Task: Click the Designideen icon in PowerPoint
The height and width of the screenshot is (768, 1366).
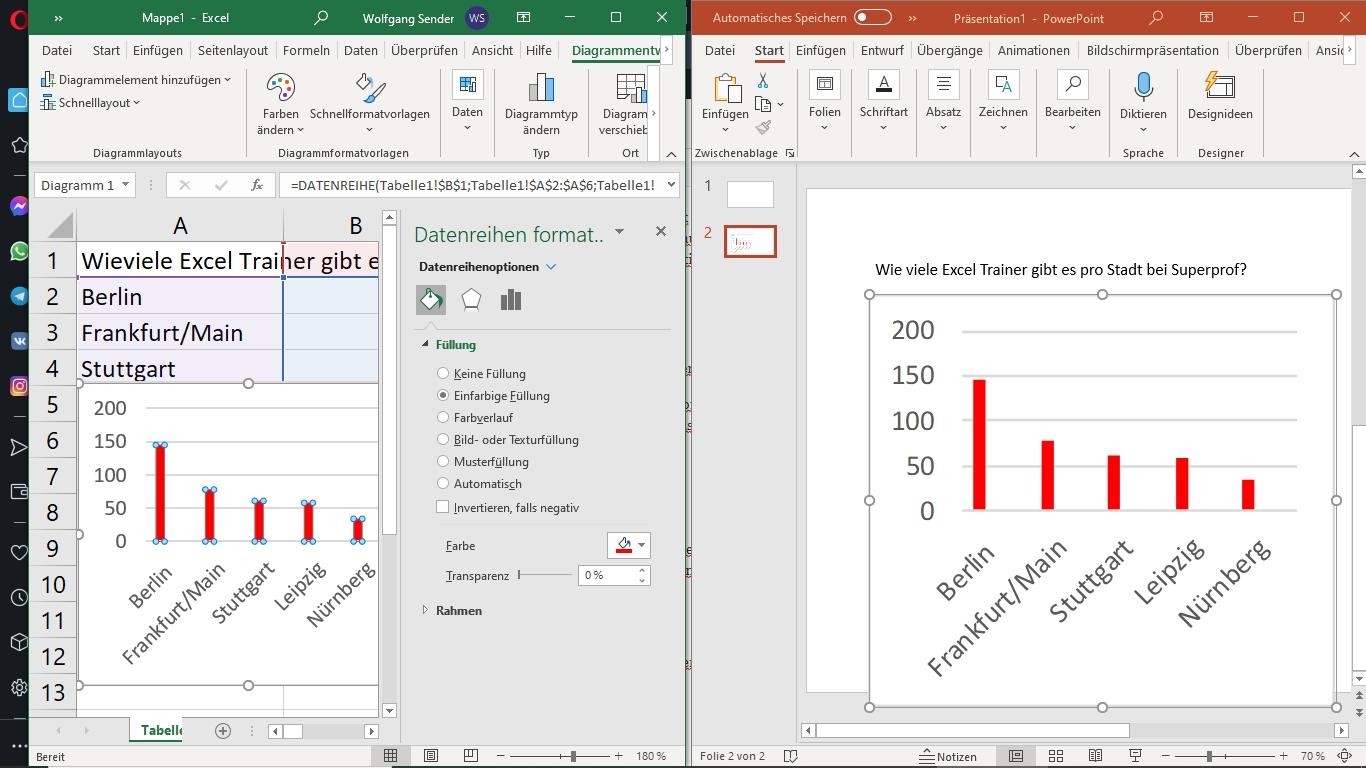Action: point(1219,87)
